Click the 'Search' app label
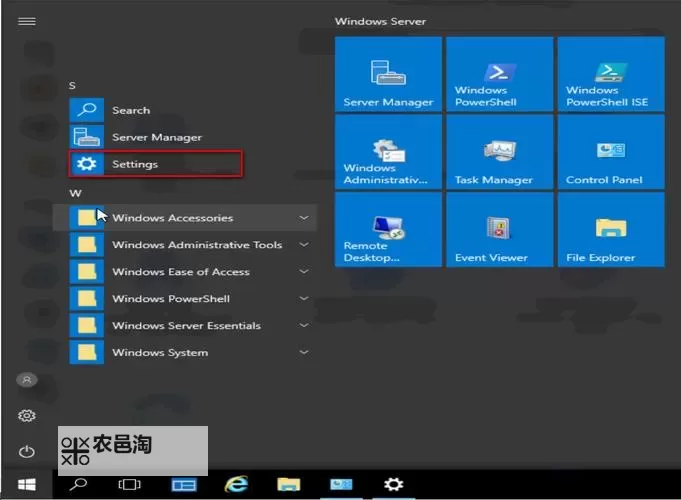 click(x=131, y=110)
